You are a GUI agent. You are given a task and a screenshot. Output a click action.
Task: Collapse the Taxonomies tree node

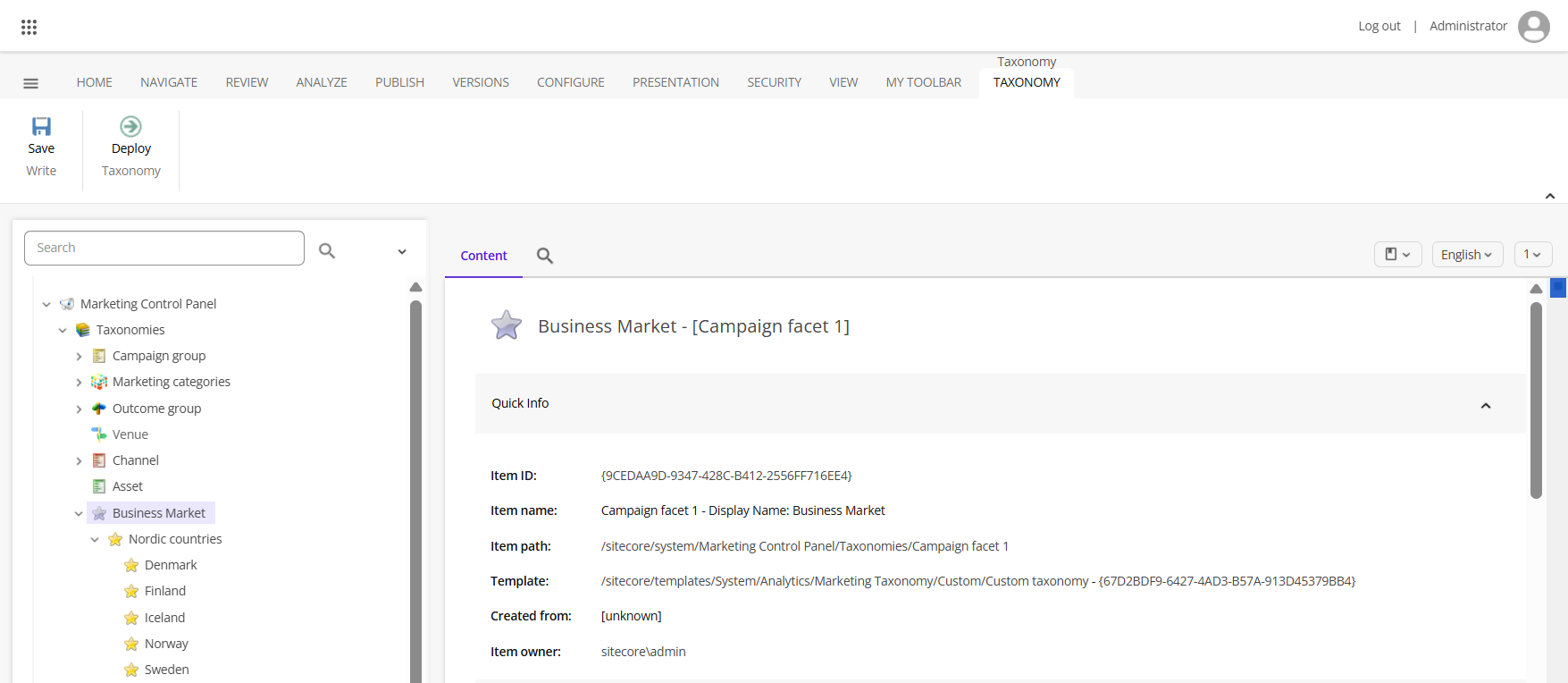tap(63, 331)
